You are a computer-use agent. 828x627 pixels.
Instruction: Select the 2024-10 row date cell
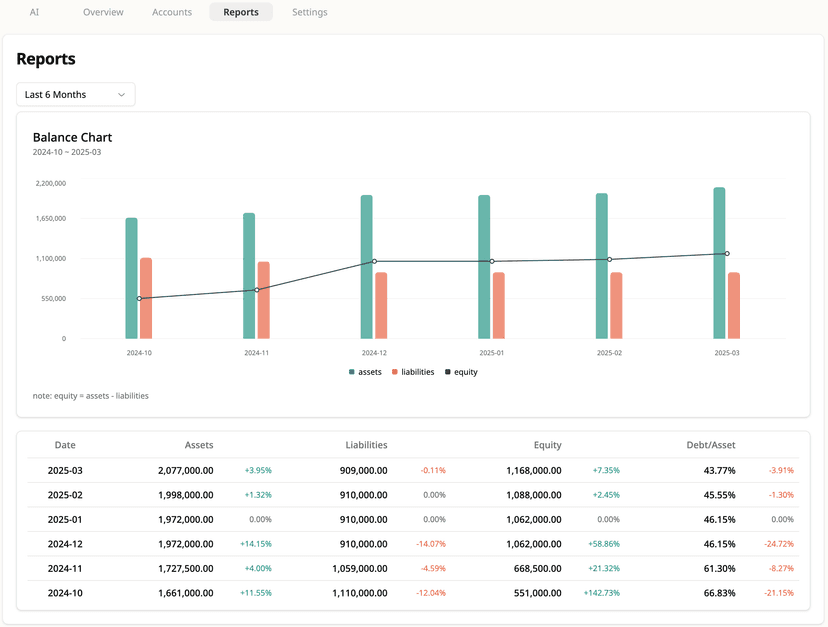point(65,593)
